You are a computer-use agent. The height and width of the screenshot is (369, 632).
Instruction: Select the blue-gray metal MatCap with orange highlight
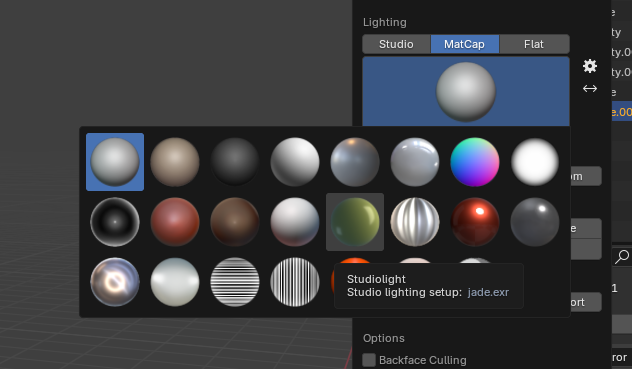[355, 162]
